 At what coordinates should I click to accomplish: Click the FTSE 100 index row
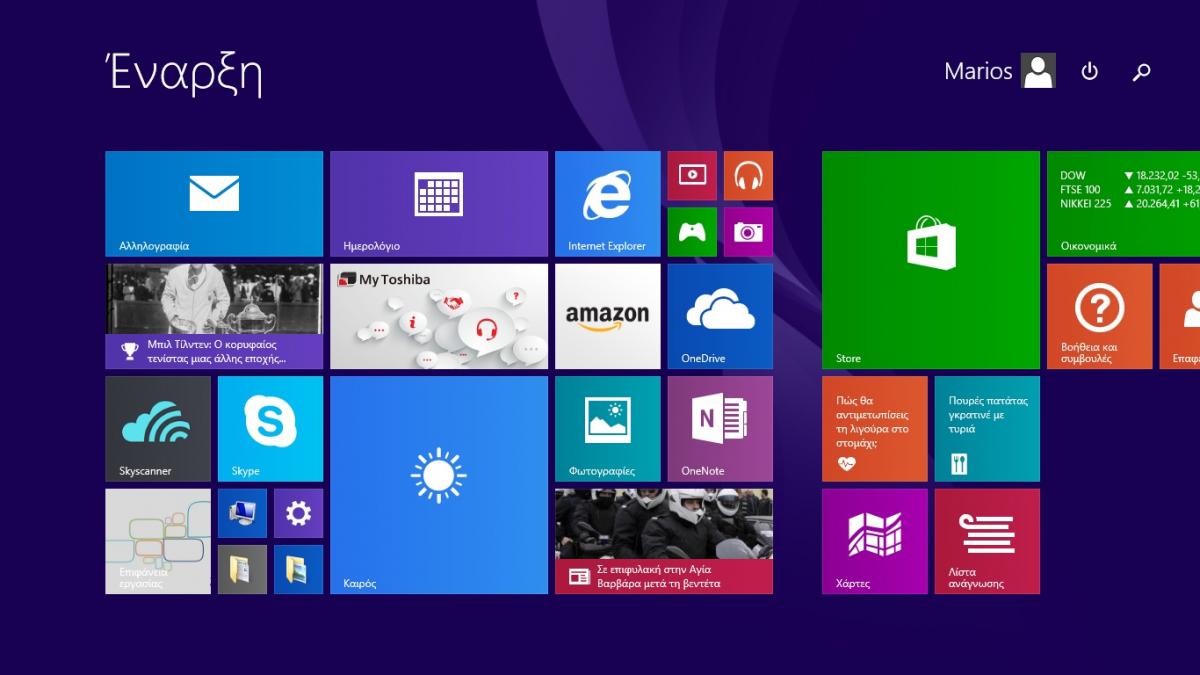pyautogui.click(x=1129, y=189)
